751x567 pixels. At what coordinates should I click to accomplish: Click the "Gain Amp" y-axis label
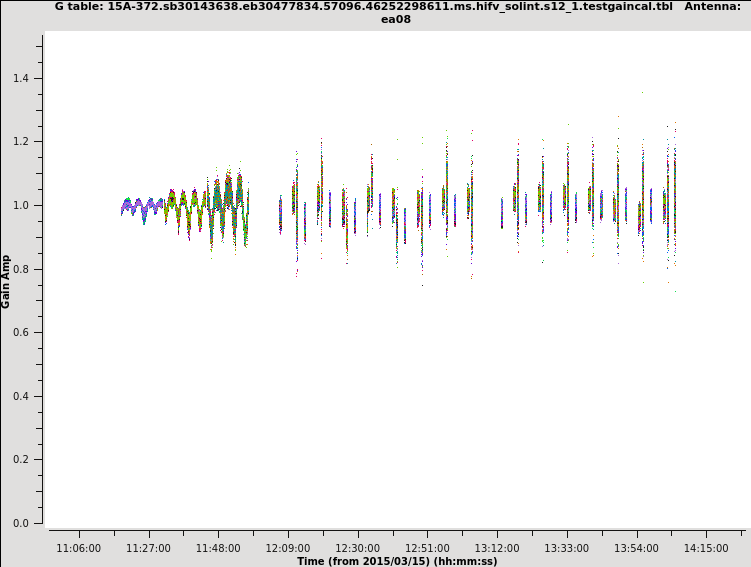tap(6, 281)
